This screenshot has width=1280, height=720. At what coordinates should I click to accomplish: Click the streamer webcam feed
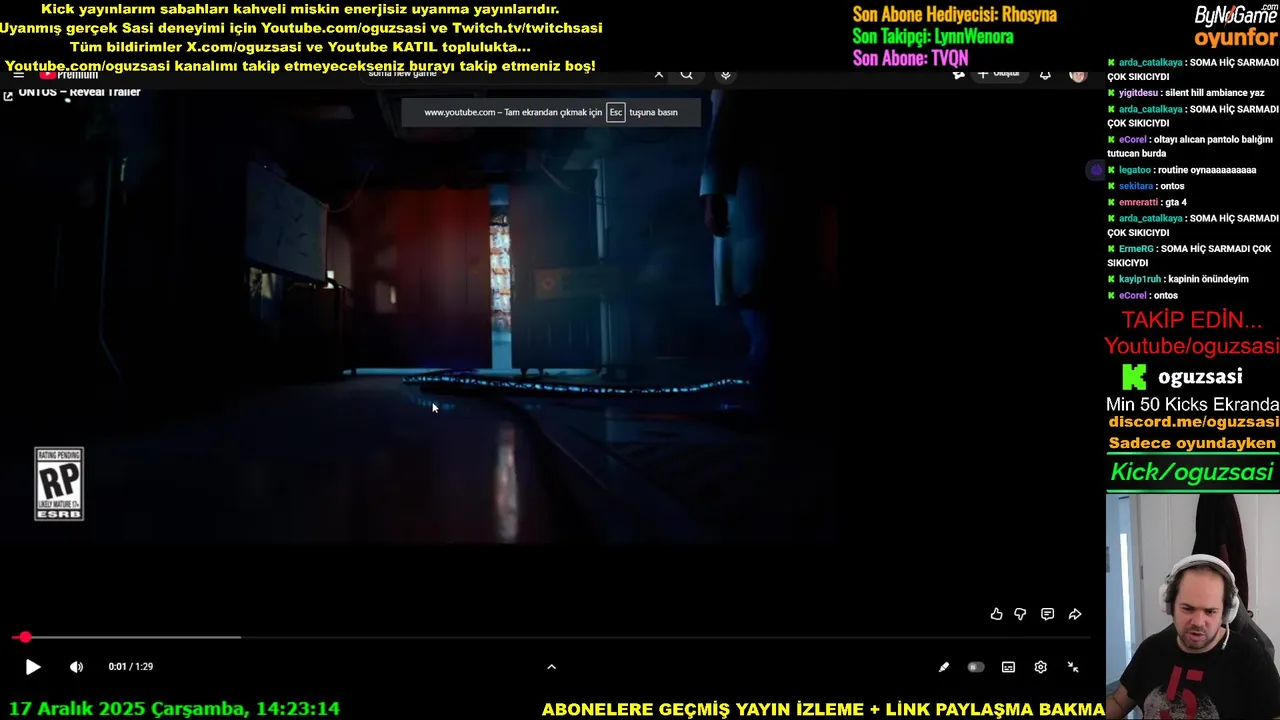[1193, 606]
